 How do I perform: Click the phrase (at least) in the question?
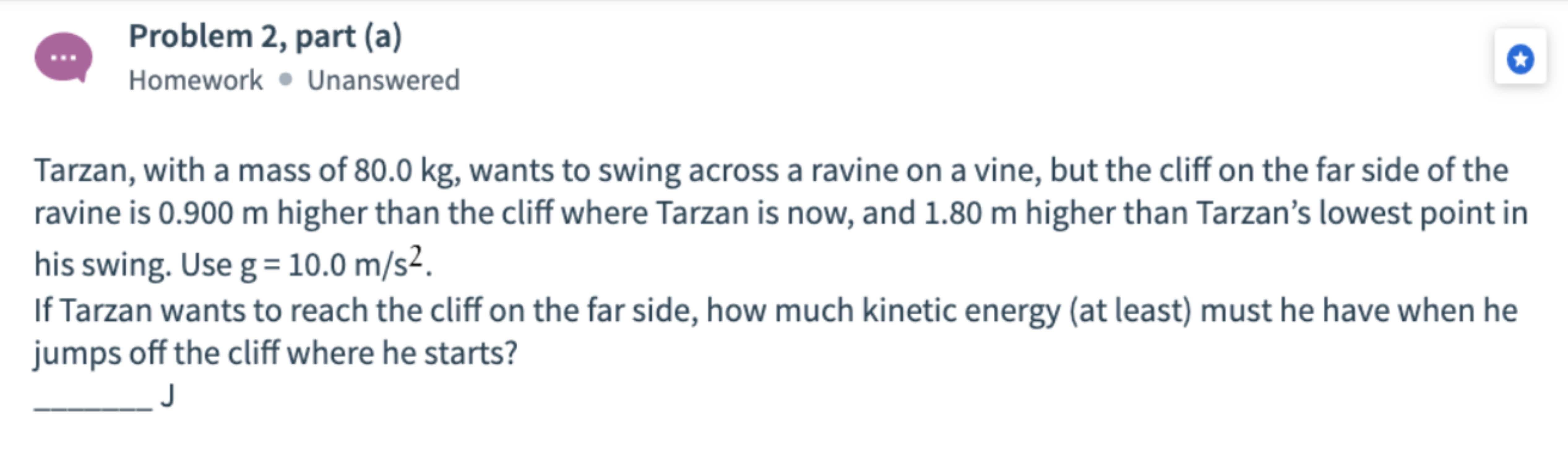[x=1130, y=311]
